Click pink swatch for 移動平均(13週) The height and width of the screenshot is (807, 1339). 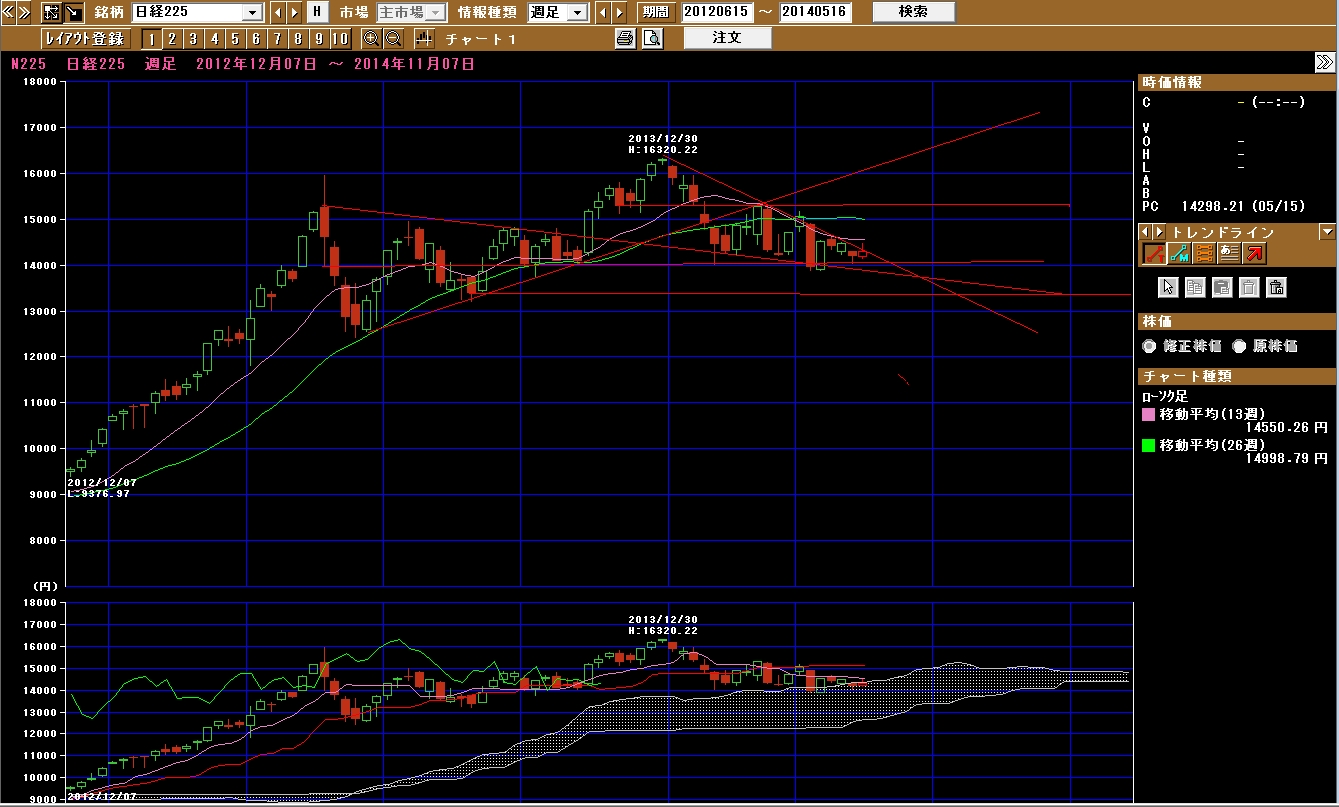[1149, 414]
